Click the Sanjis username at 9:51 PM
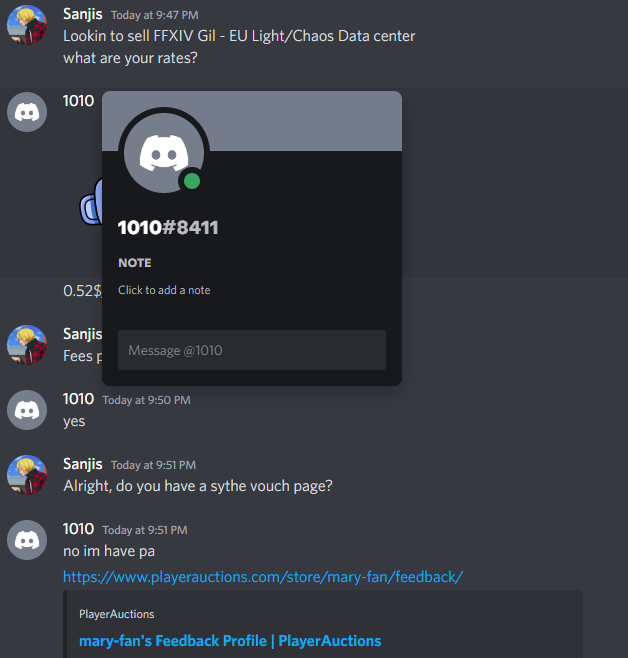The width and height of the screenshot is (628, 658). (x=83, y=464)
